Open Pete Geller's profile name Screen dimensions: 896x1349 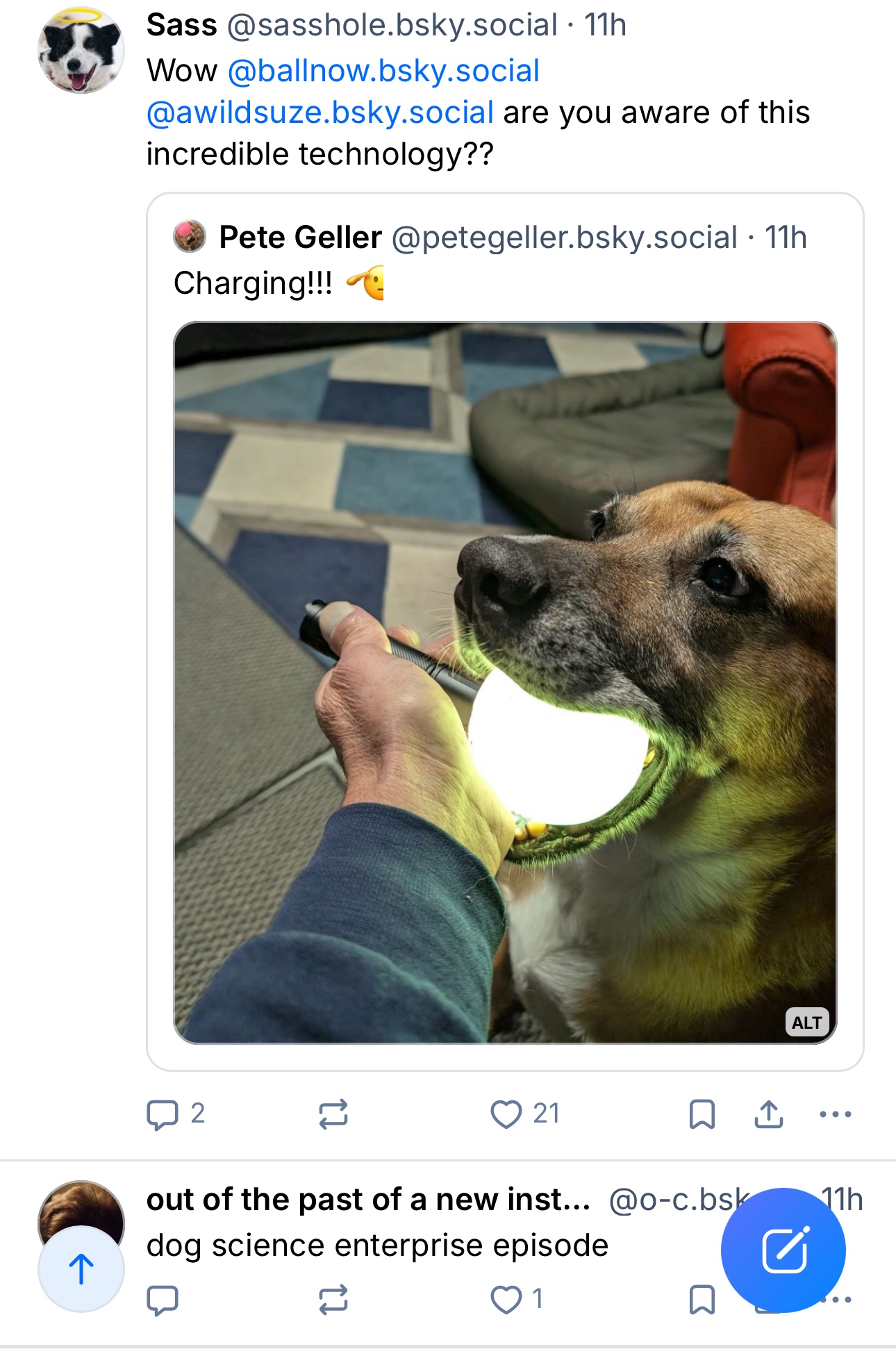[x=300, y=238]
